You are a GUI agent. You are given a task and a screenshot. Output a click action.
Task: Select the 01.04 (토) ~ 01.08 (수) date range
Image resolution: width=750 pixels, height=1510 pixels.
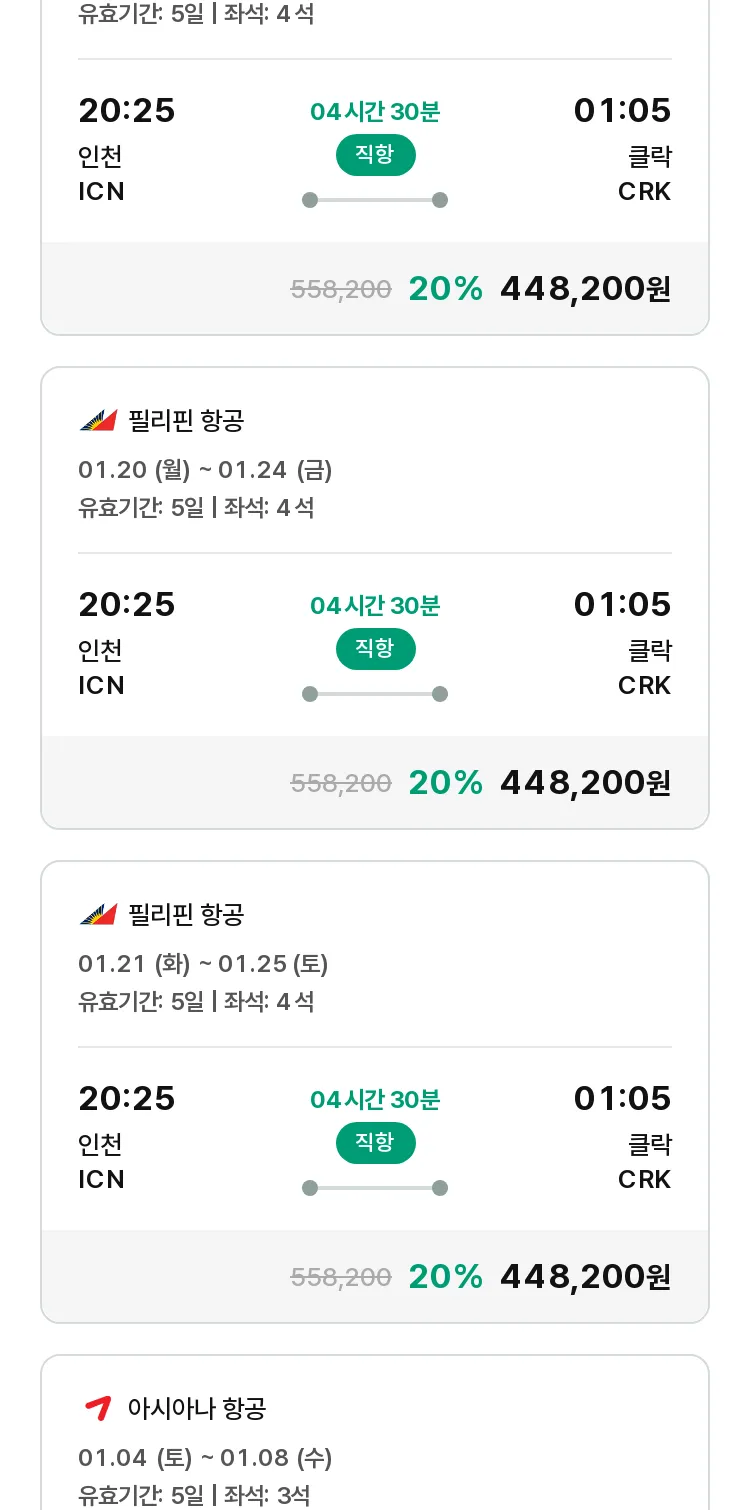click(205, 1458)
